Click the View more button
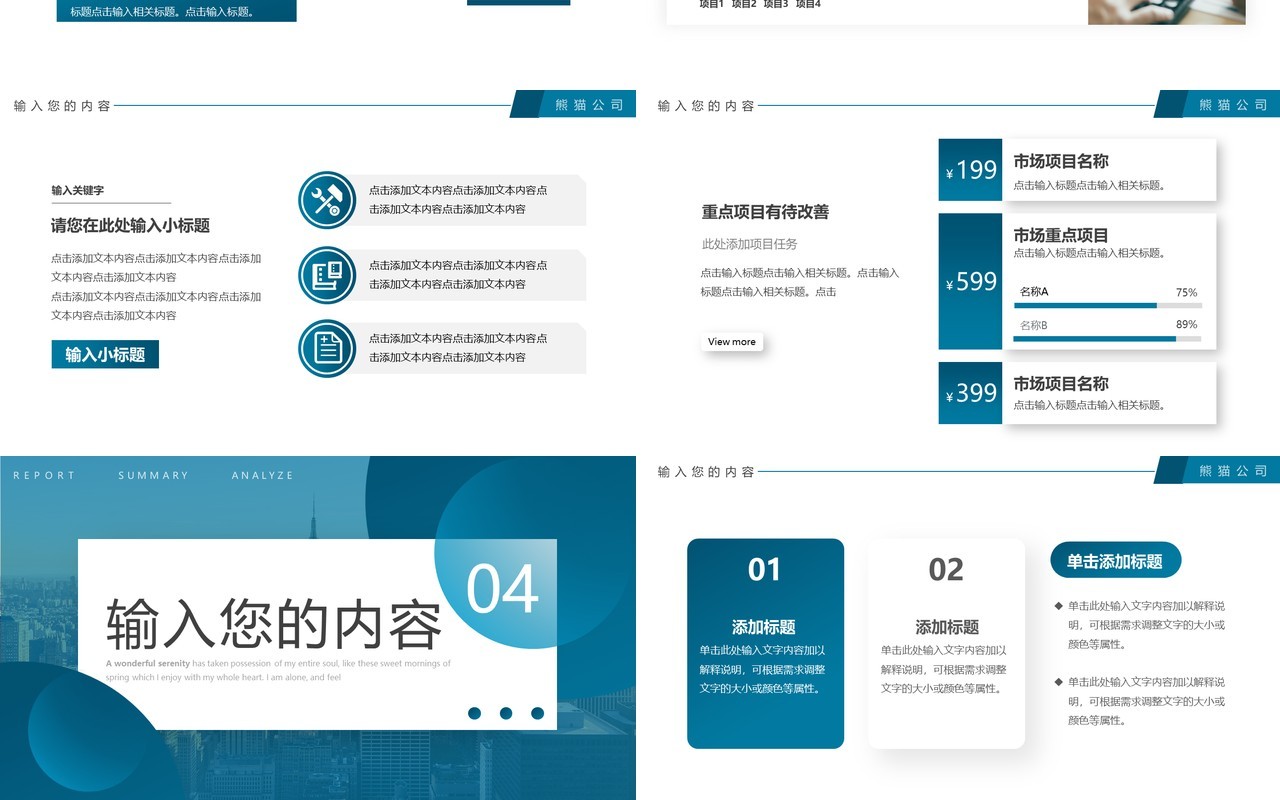This screenshot has height=800, width=1280. (x=732, y=342)
